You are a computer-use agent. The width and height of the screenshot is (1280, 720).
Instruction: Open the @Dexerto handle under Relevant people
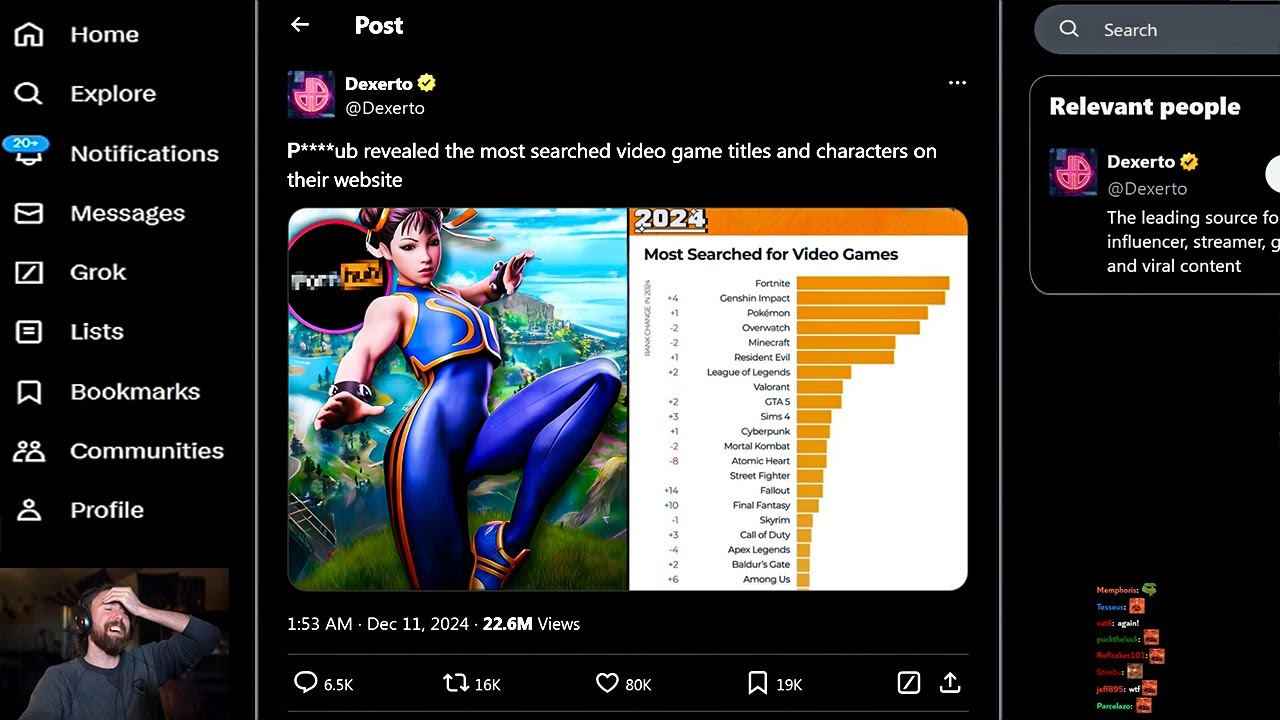pyautogui.click(x=1147, y=188)
